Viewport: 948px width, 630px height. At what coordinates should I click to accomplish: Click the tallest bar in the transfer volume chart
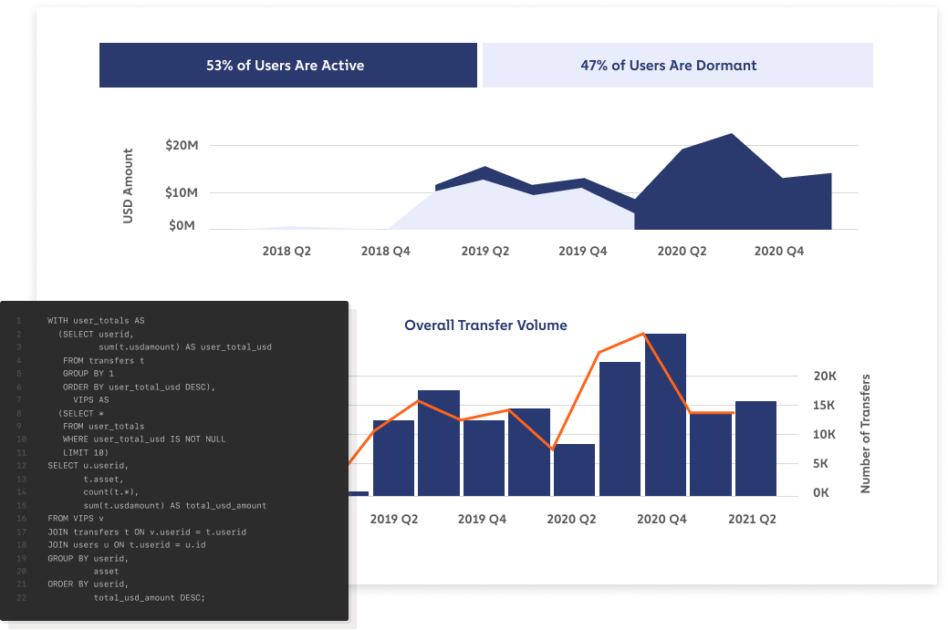pos(665,414)
